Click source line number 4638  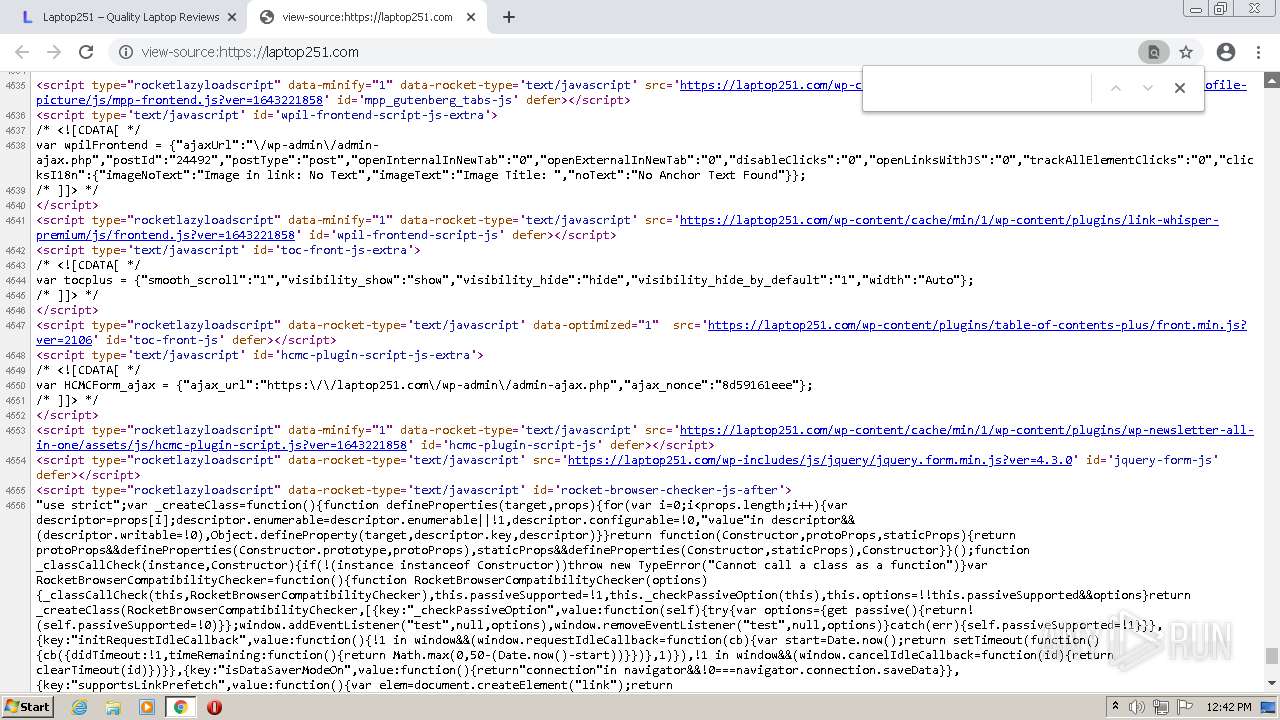pyautogui.click(x=15, y=145)
